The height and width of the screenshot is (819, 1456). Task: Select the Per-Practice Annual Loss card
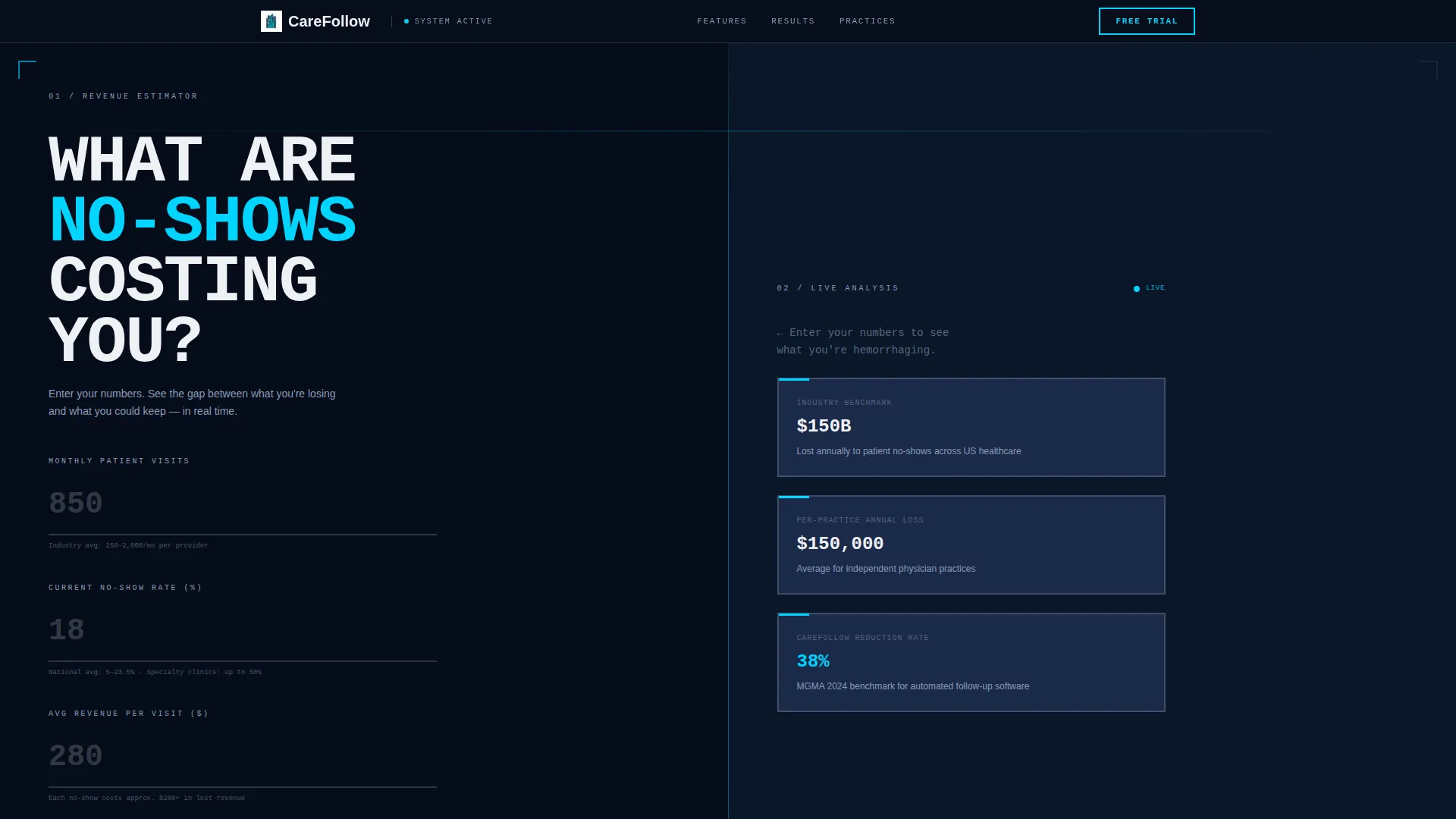(x=971, y=544)
